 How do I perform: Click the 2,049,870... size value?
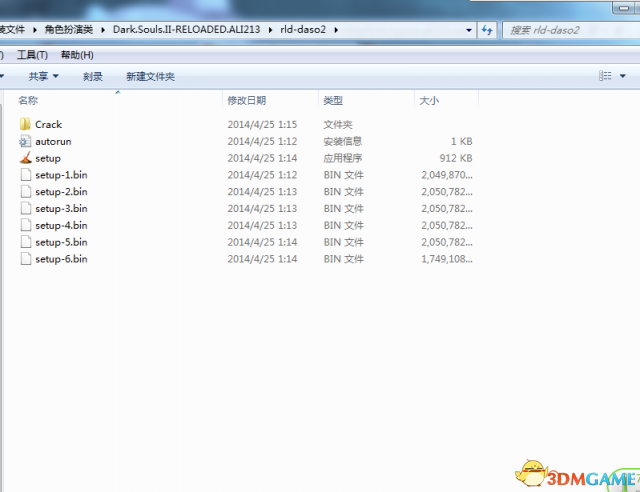pos(447,175)
